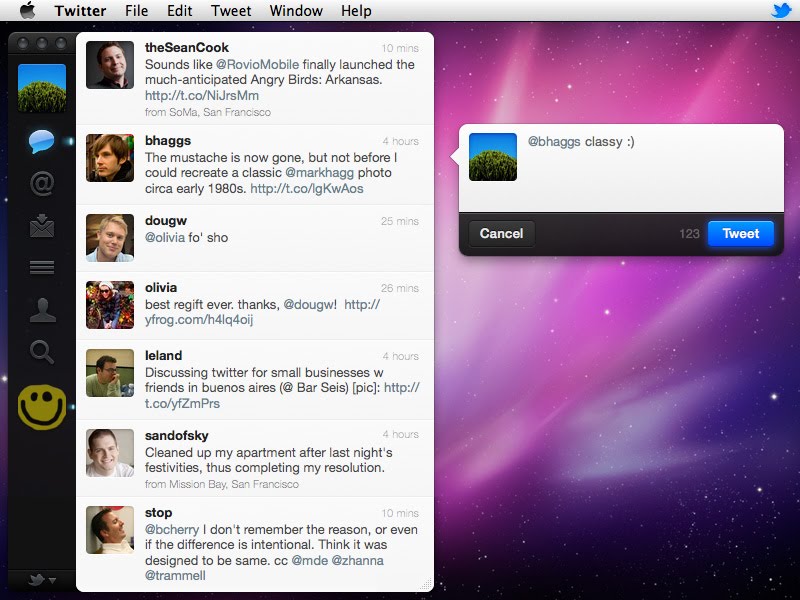Open the @trammell mention link
The image size is (800, 600).
click(175, 576)
